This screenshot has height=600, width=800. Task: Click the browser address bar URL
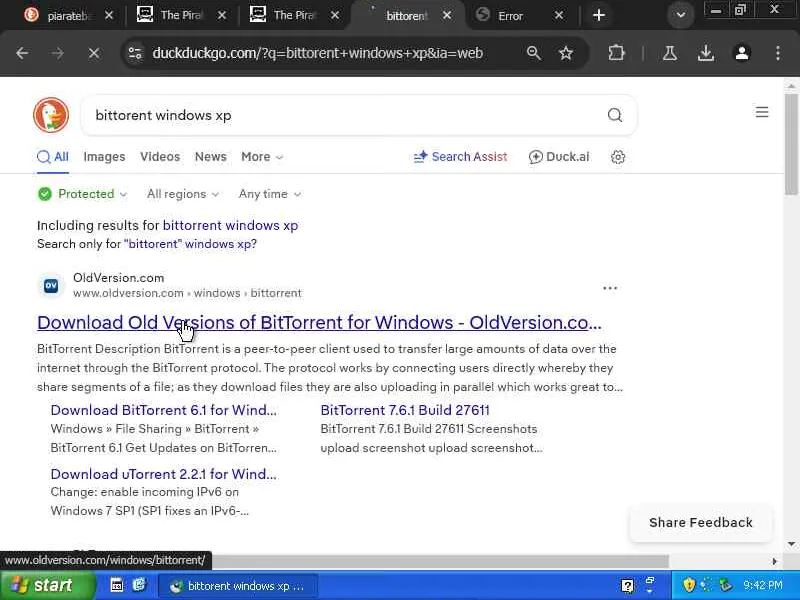(317, 53)
